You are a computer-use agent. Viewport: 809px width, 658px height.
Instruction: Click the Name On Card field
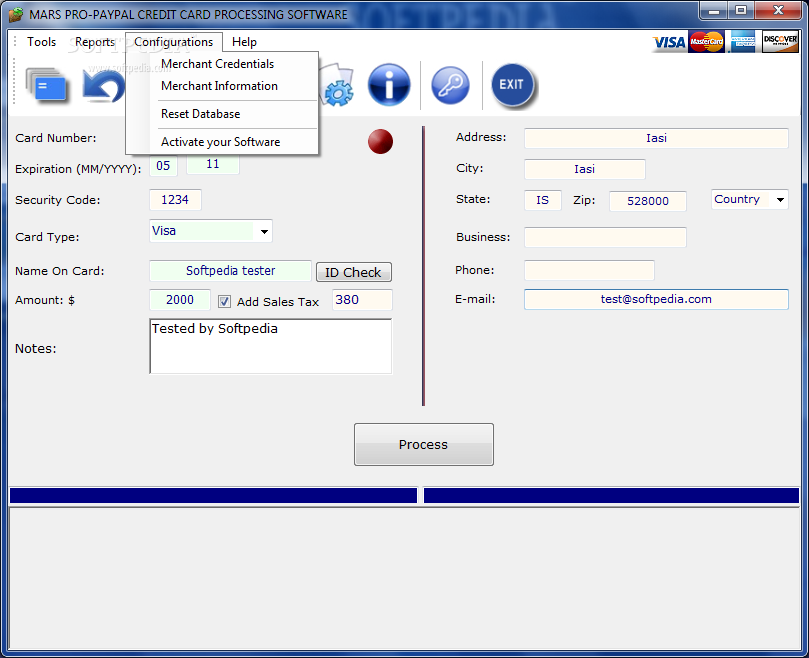click(x=231, y=271)
